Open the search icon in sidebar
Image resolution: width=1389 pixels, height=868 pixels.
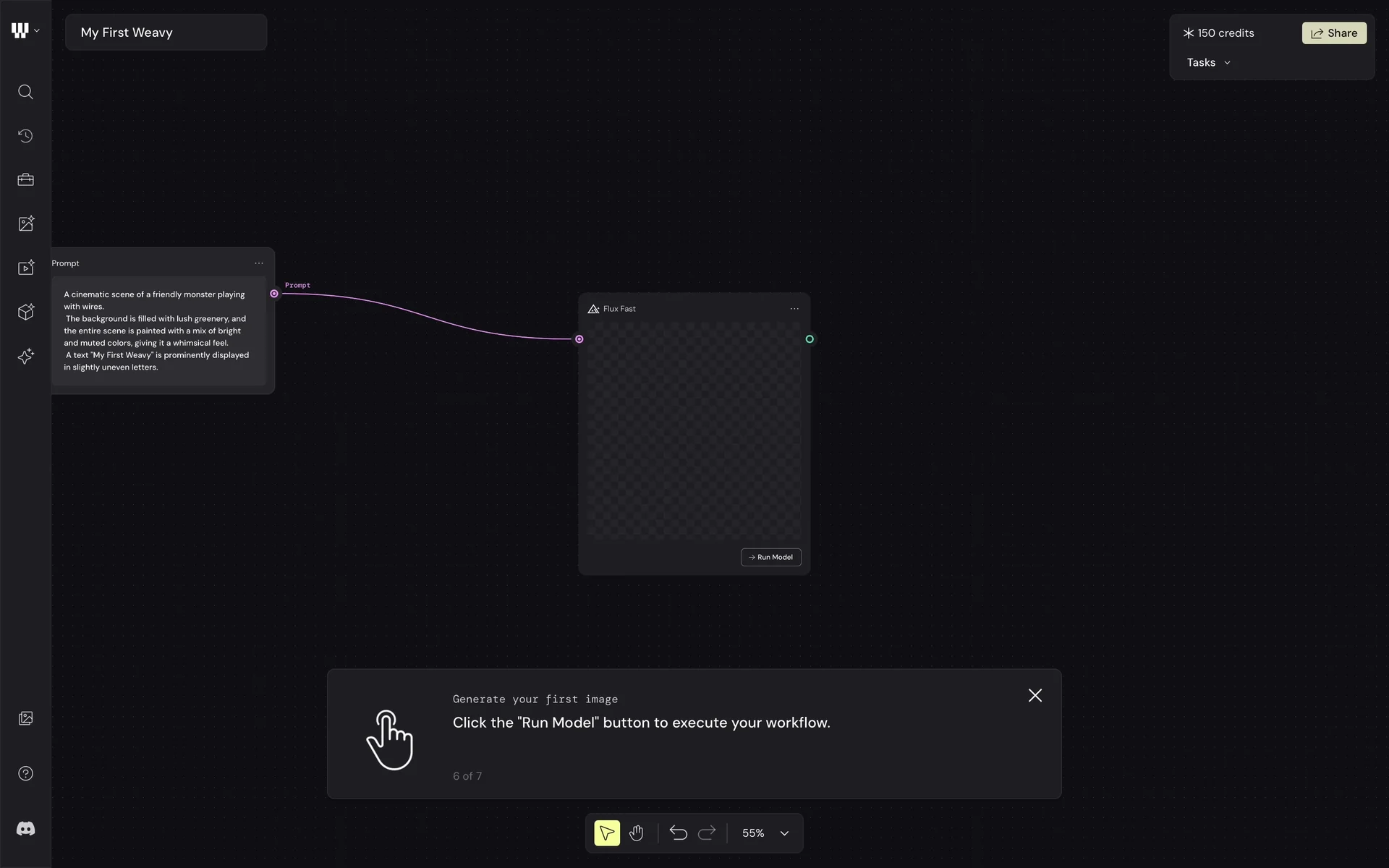[x=25, y=92]
